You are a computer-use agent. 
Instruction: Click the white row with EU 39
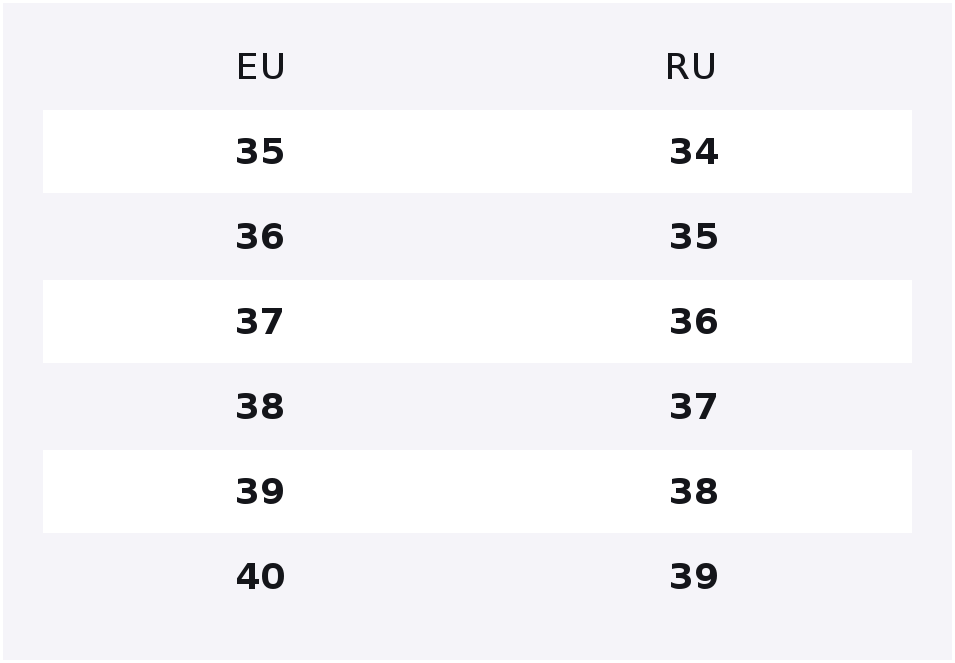[478, 491]
